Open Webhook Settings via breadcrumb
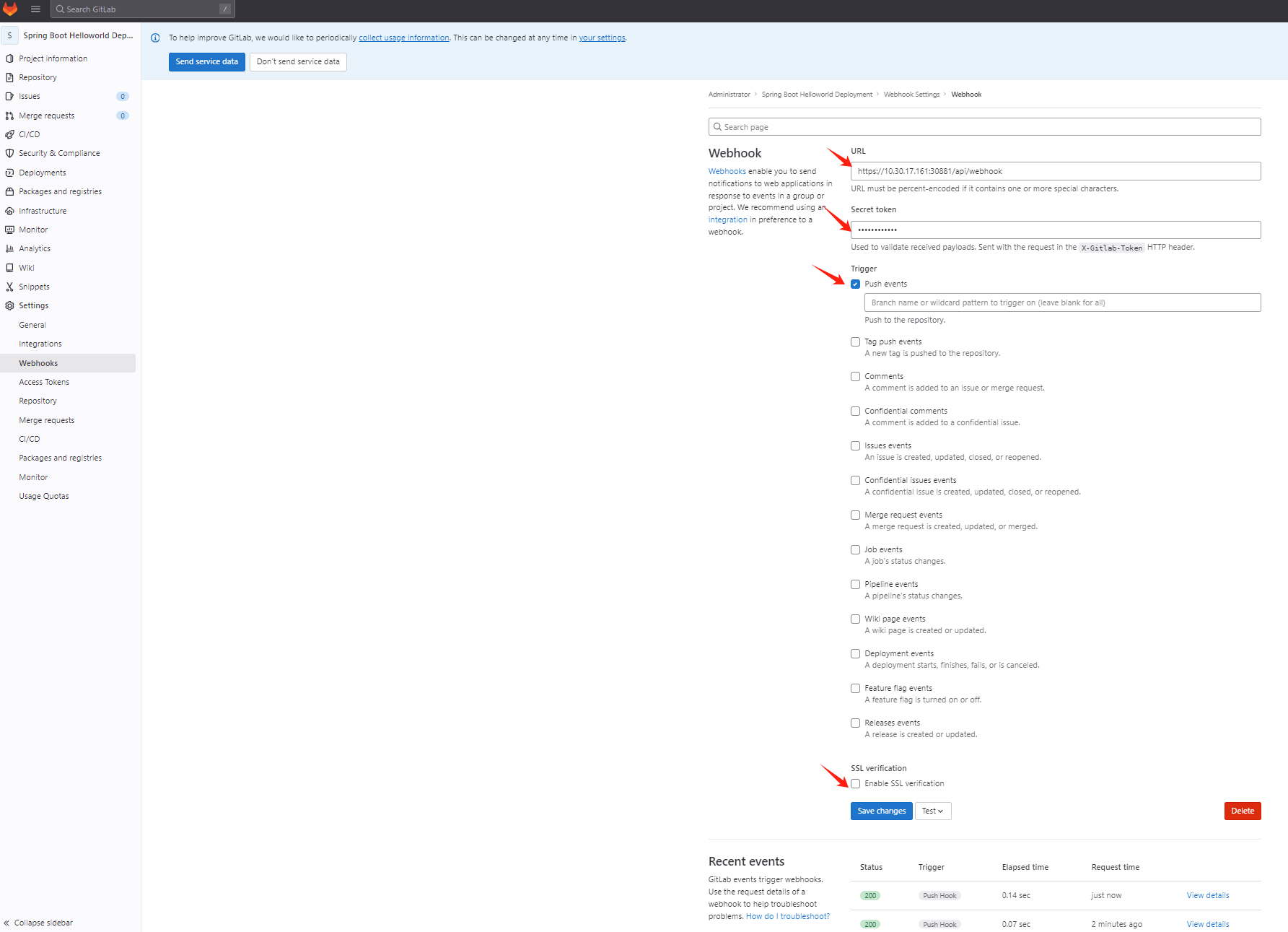The height and width of the screenshot is (932, 1288). [911, 94]
